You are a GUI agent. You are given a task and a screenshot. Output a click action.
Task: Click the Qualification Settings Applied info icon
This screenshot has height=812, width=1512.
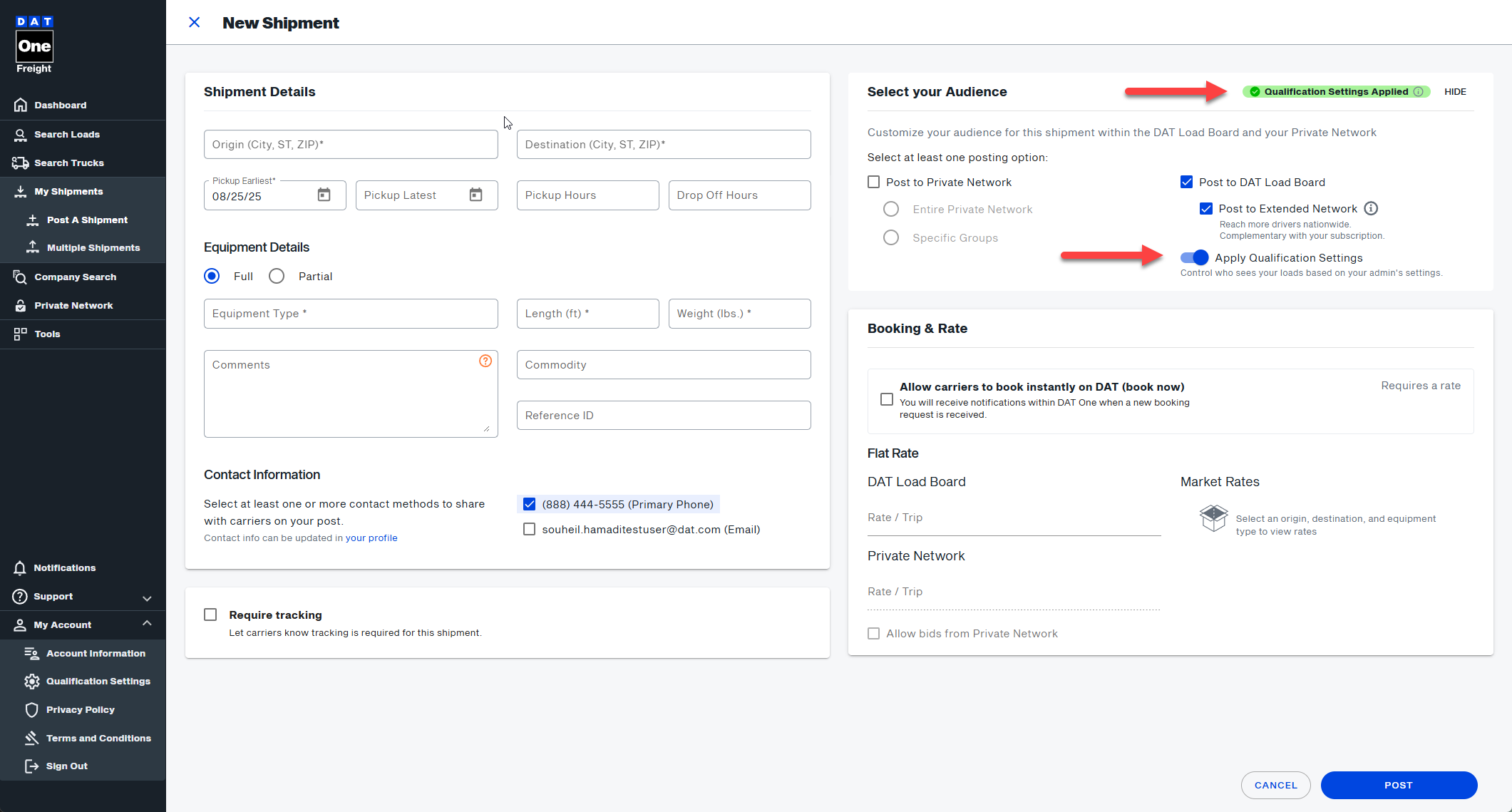point(1418,91)
